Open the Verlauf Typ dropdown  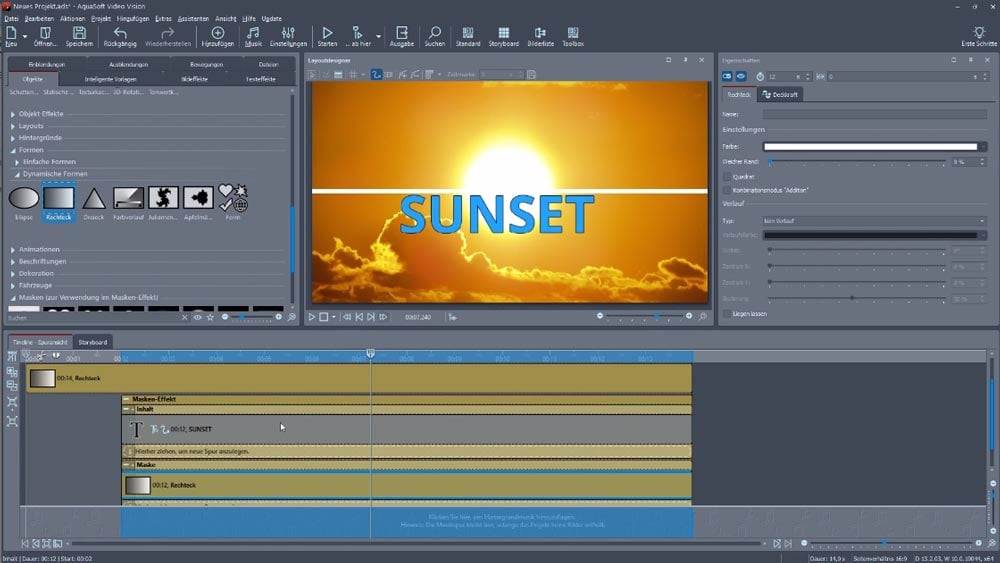(x=874, y=220)
